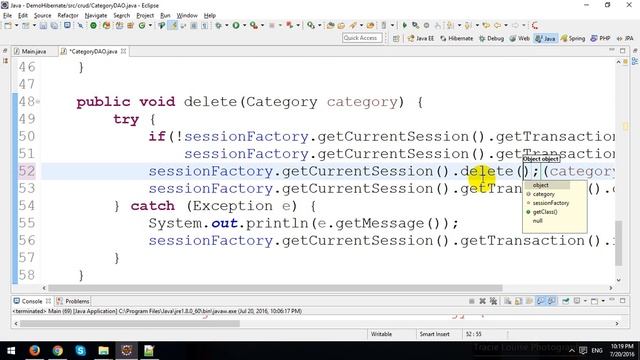Close the CategoryDAO.java editor tab
Viewport: 640px width, 360px height.
pos(123,51)
